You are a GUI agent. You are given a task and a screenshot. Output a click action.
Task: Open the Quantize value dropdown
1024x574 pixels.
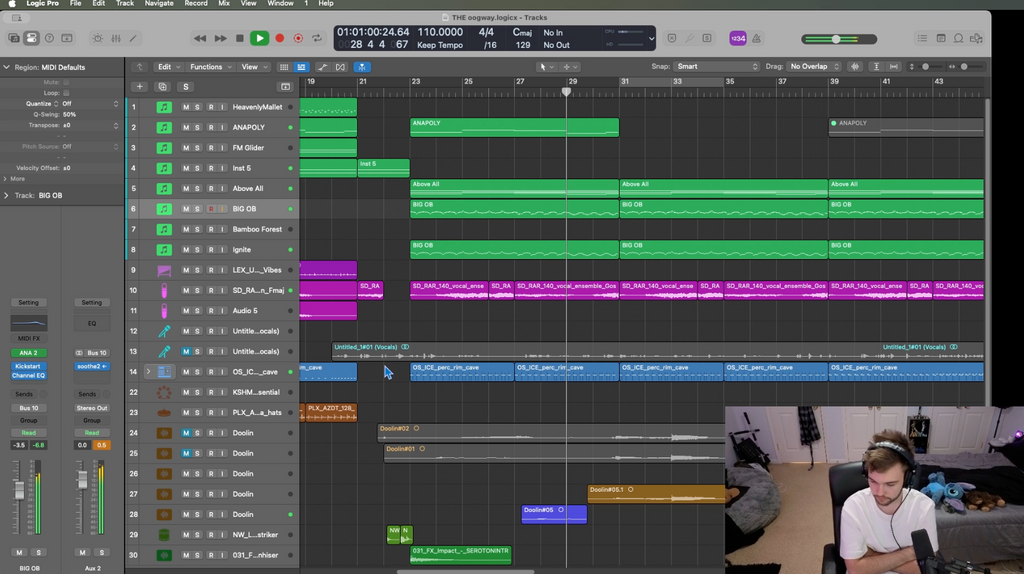(90, 104)
